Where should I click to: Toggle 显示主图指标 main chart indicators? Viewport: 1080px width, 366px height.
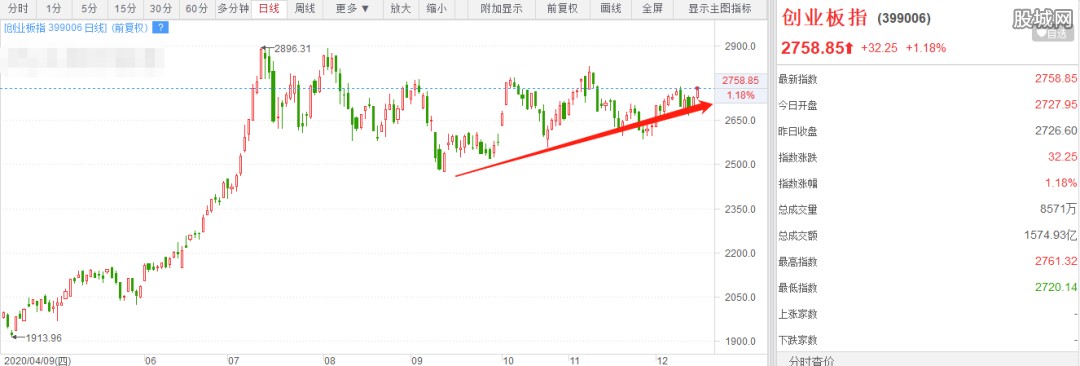(x=719, y=9)
